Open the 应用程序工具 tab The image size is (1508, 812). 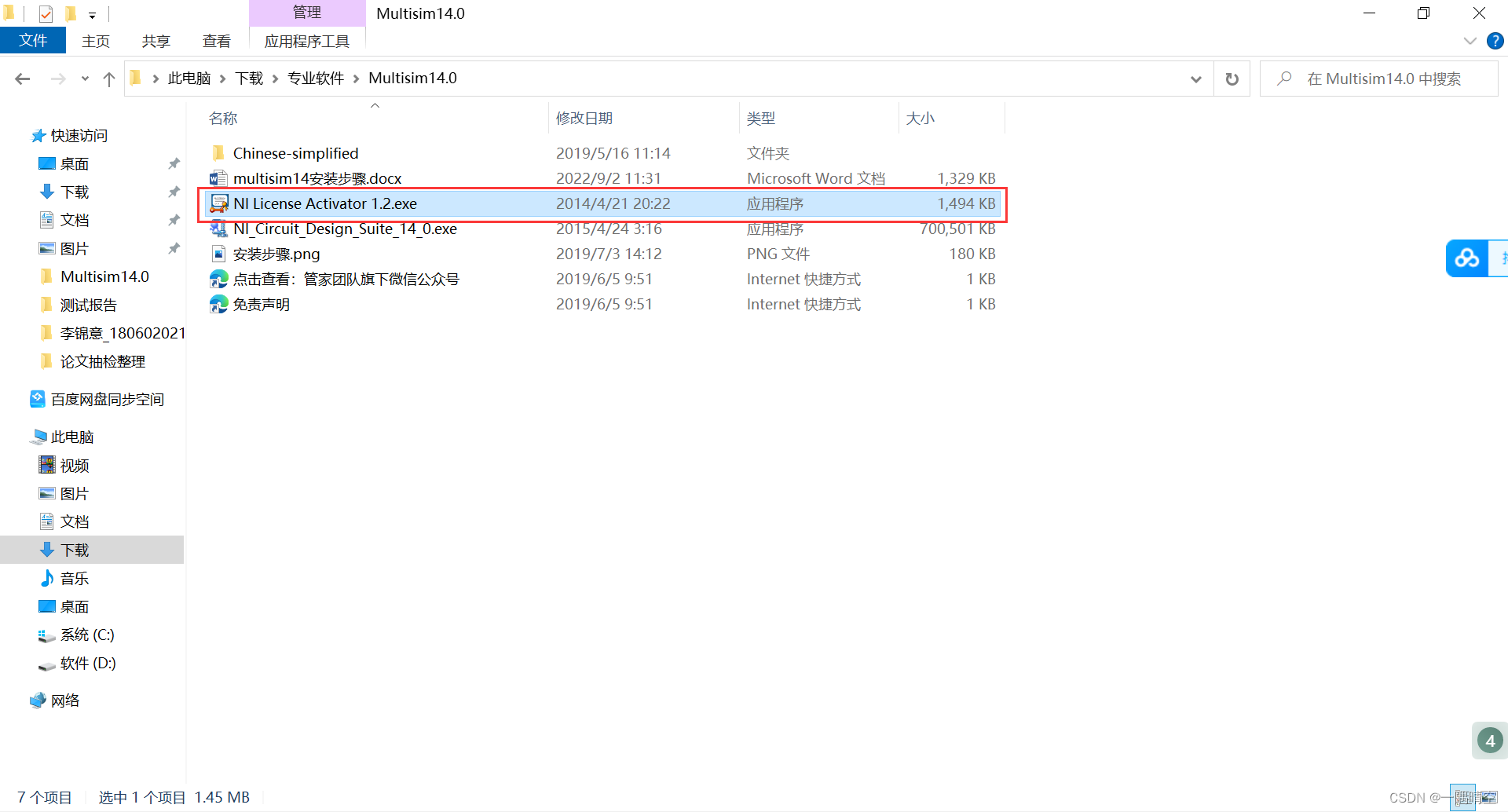pos(307,41)
